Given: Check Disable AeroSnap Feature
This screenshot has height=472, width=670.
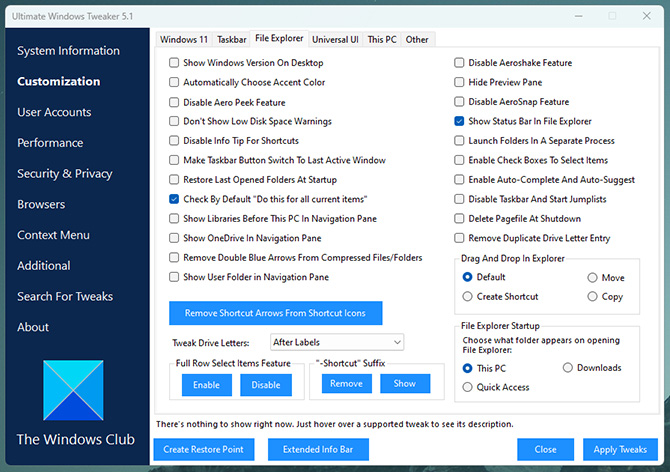Looking at the screenshot, I should click(x=459, y=102).
